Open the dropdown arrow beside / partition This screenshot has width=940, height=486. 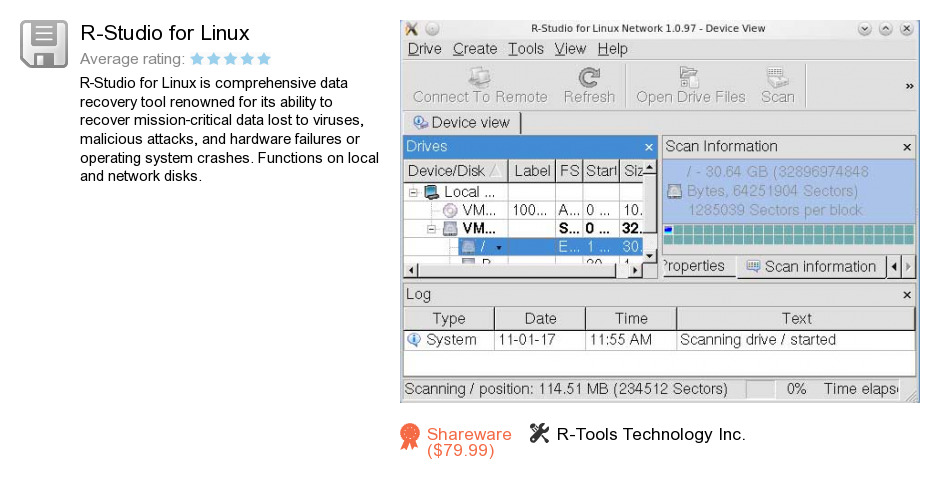coord(499,247)
